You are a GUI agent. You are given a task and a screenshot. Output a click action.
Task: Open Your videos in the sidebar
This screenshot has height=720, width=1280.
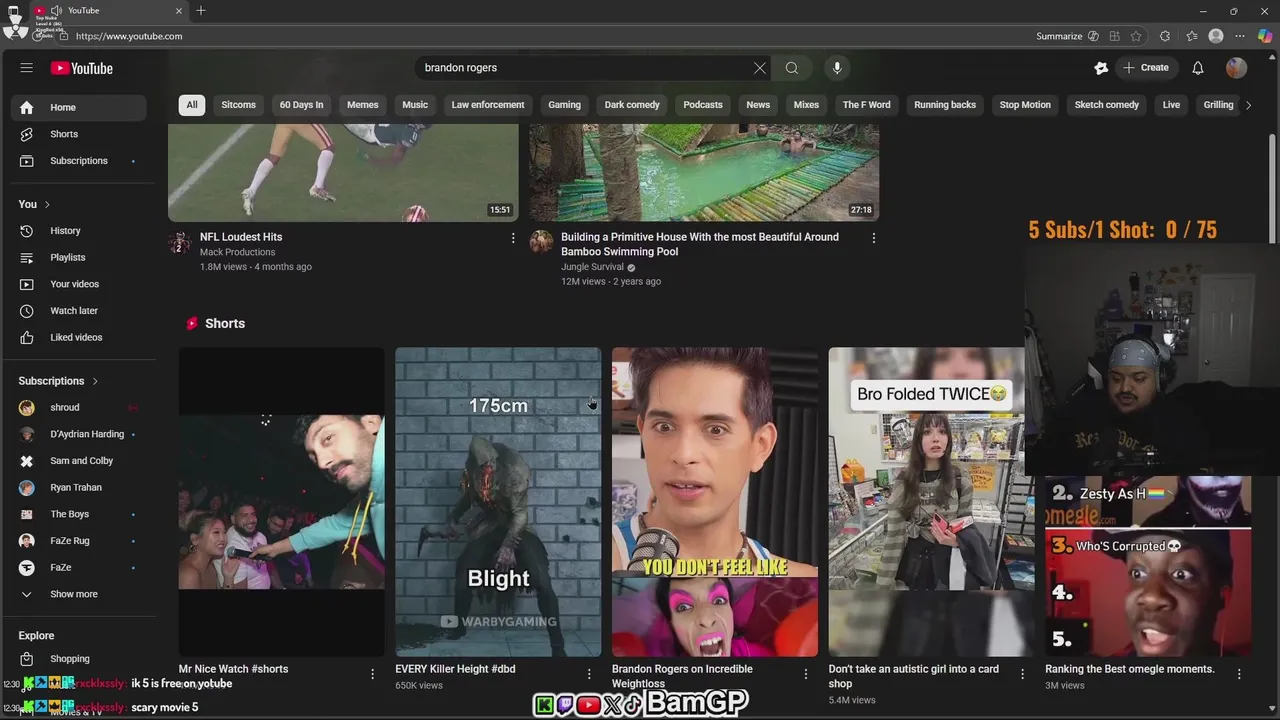79,284
